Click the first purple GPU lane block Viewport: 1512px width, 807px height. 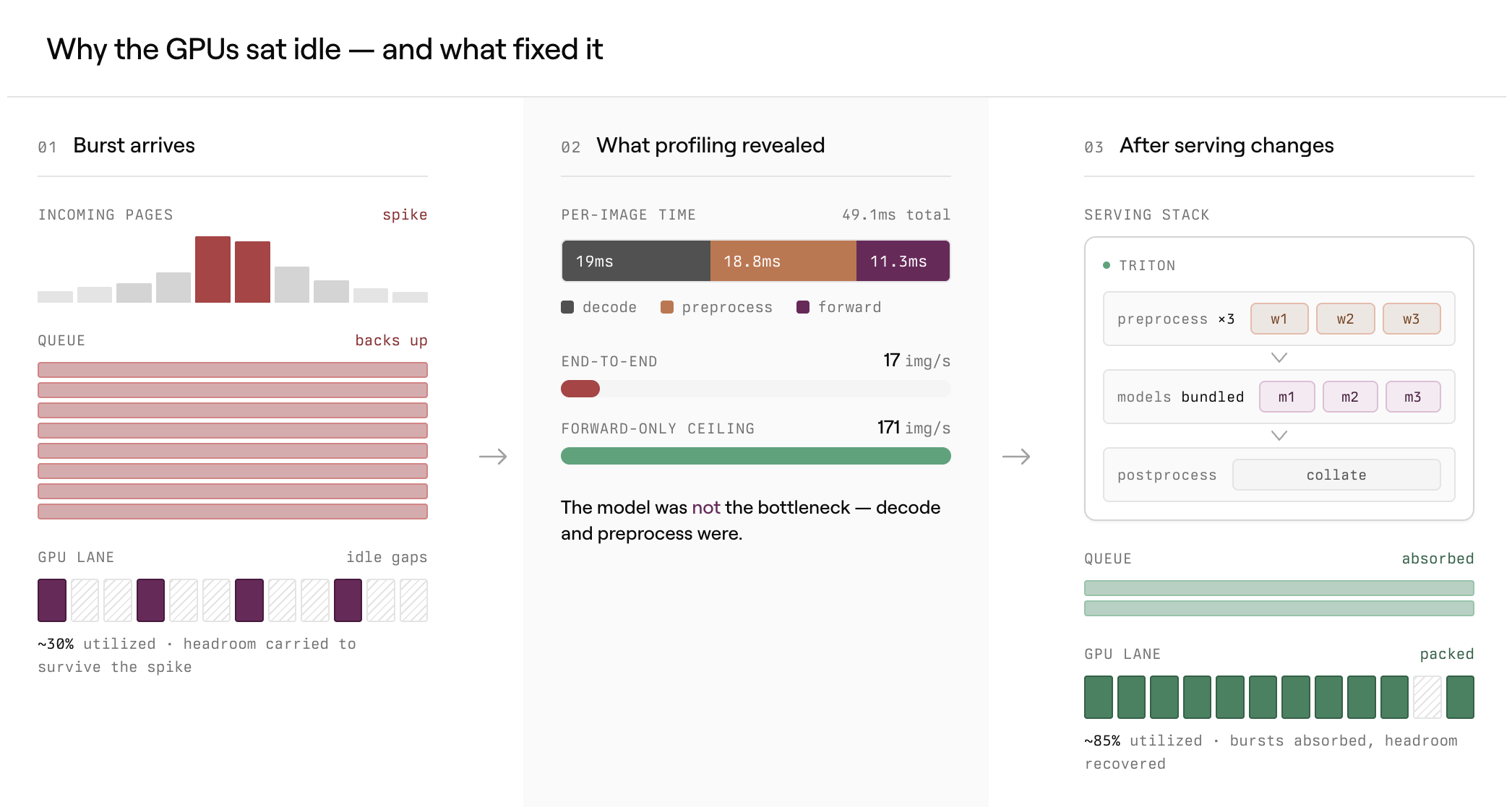pyautogui.click(x=52, y=600)
